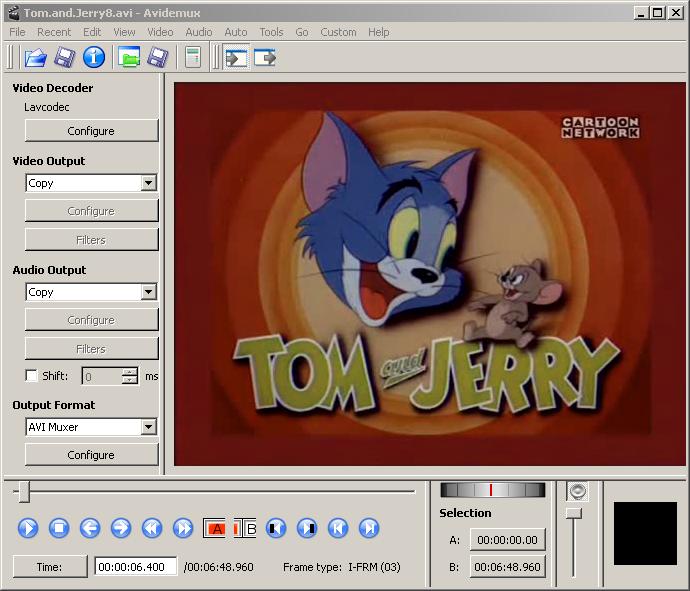Expand the Video Output codec dropdown
Screen dimensions: 690x591
pyautogui.click(x=149, y=183)
